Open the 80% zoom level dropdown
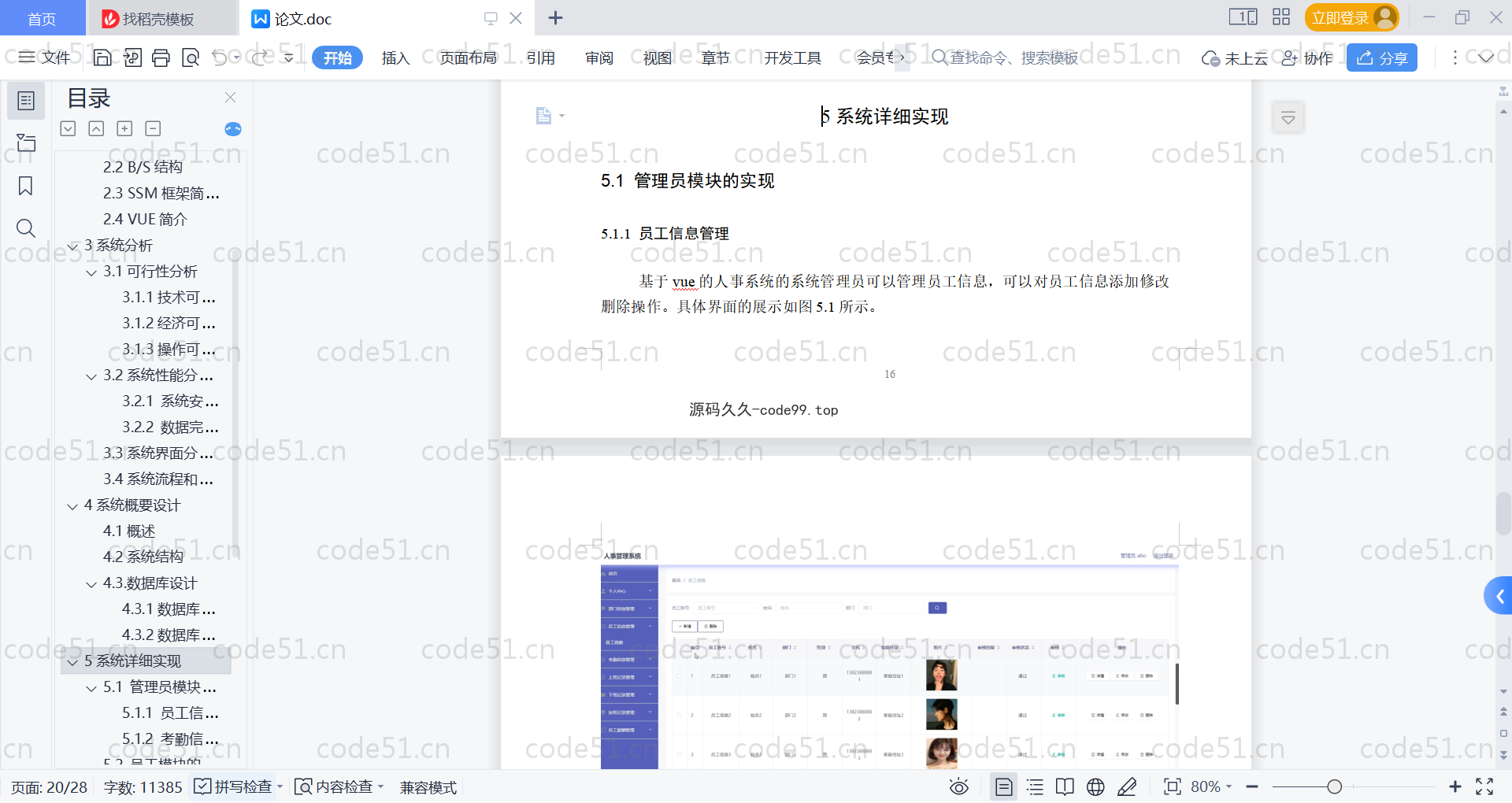 click(1211, 786)
